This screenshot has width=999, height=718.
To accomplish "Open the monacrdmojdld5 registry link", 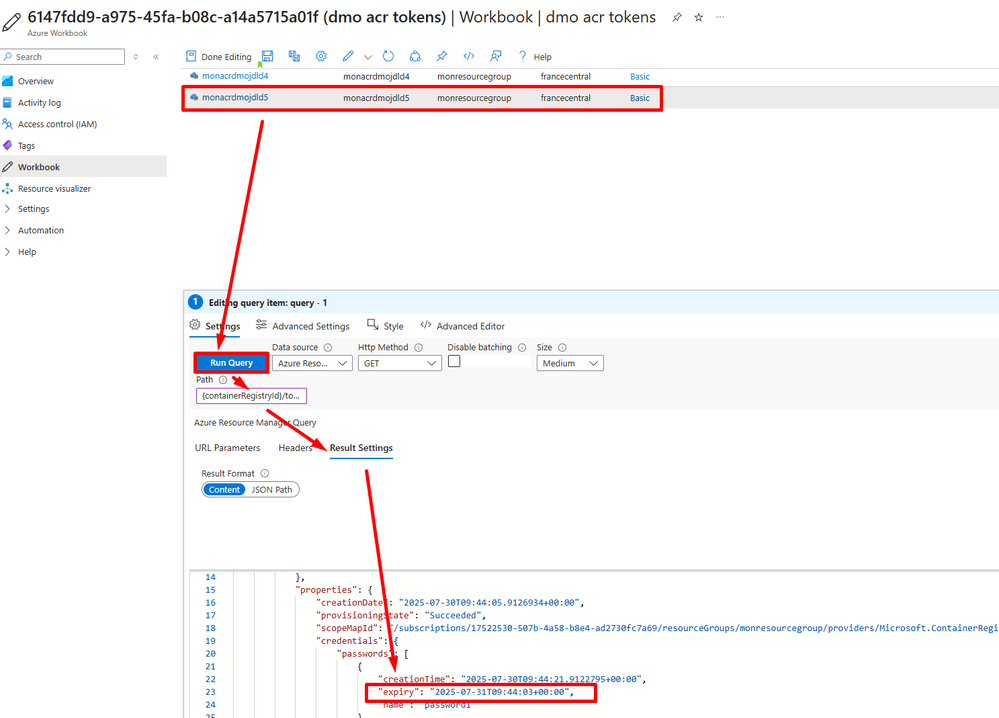I will click(x=235, y=97).
